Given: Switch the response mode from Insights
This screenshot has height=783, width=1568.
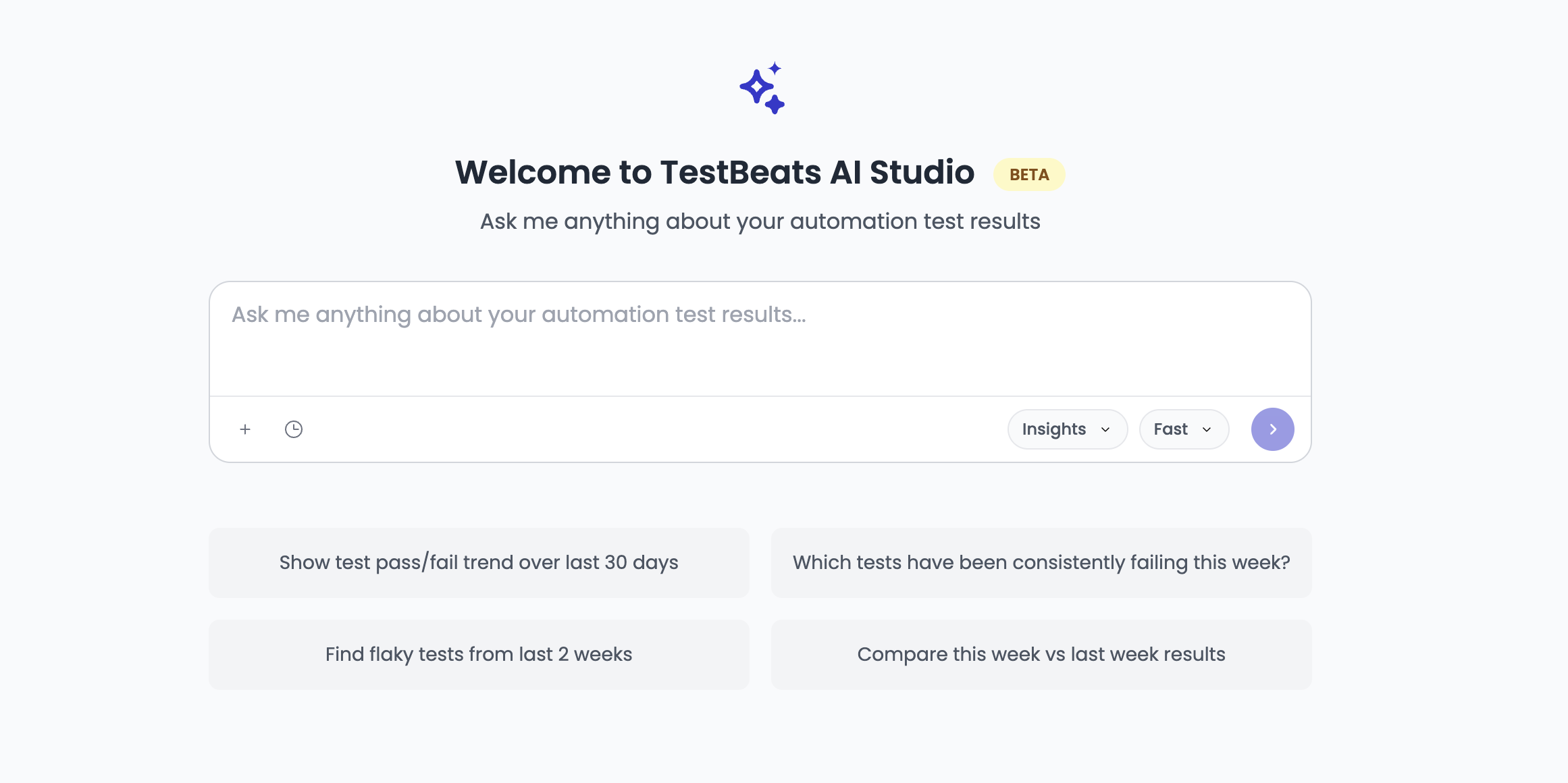Looking at the screenshot, I should (1067, 429).
